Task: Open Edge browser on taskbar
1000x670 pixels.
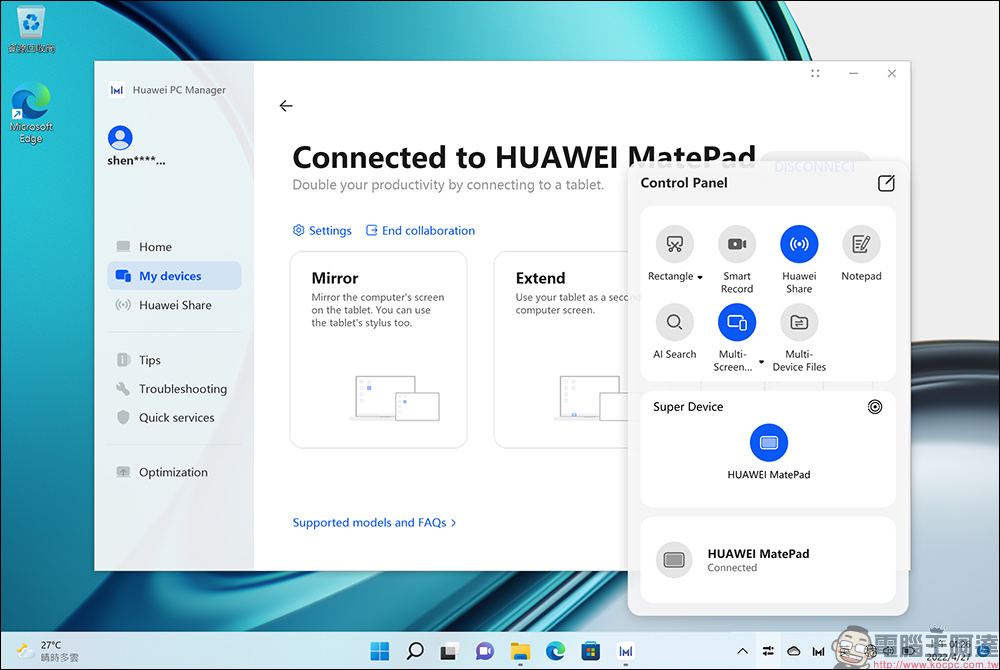Action: click(x=555, y=651)
